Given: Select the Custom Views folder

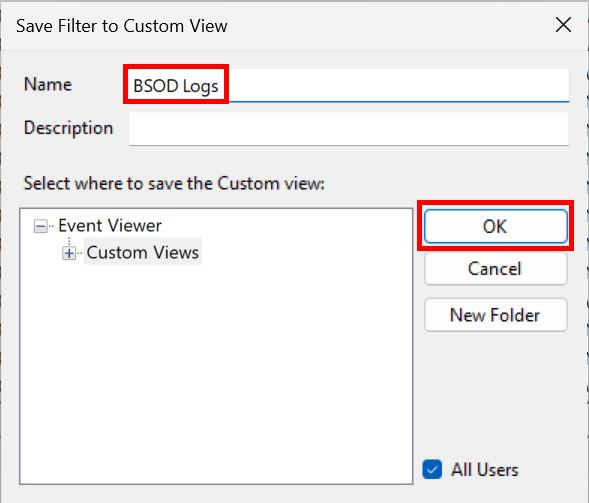Looking at the screenshot, I should [142, 252].
